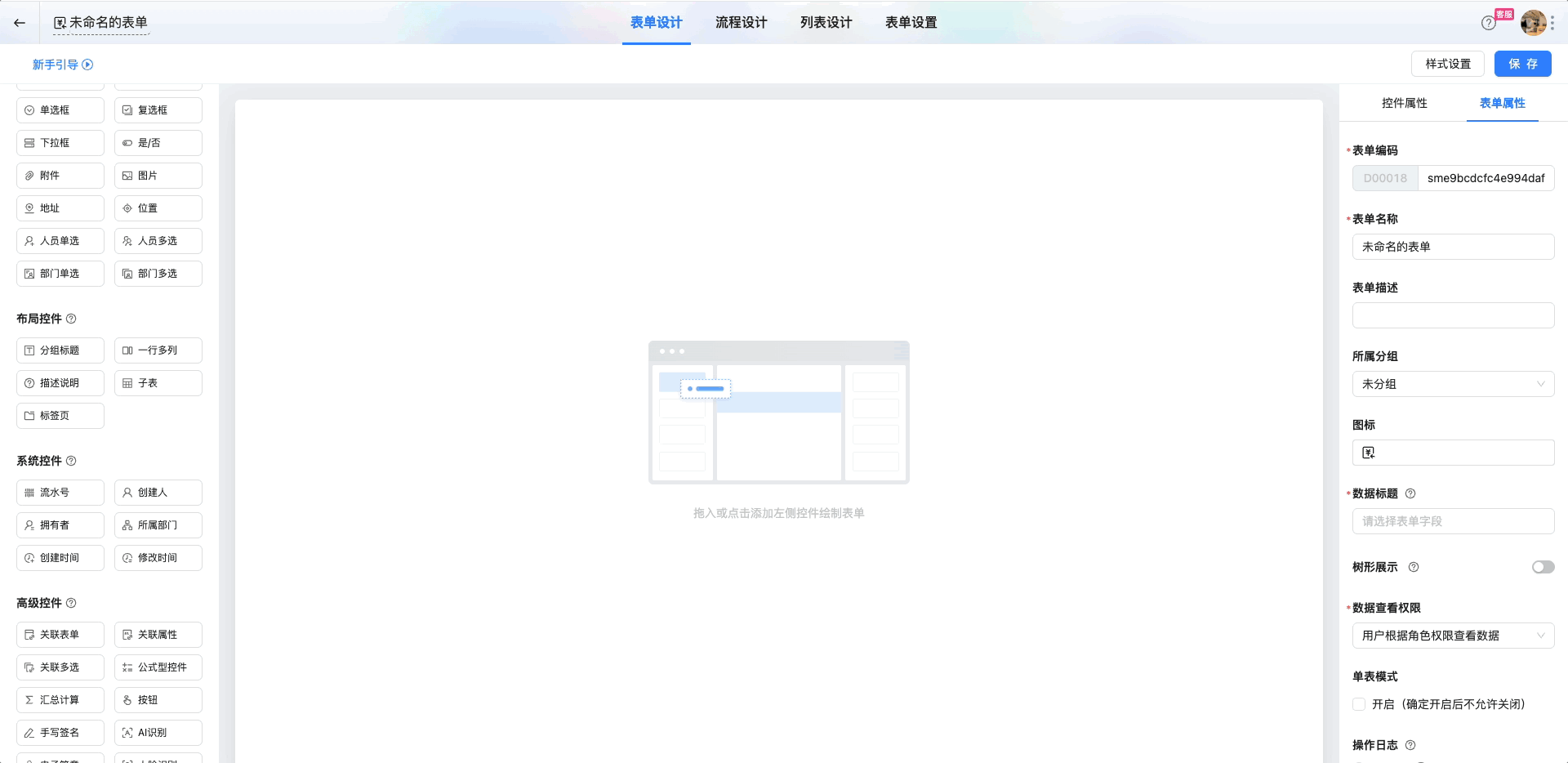The width and height of the screenshot is (1568, 763).
Task: Open the 样式设置 button
Action: (x=1447, y=64)
